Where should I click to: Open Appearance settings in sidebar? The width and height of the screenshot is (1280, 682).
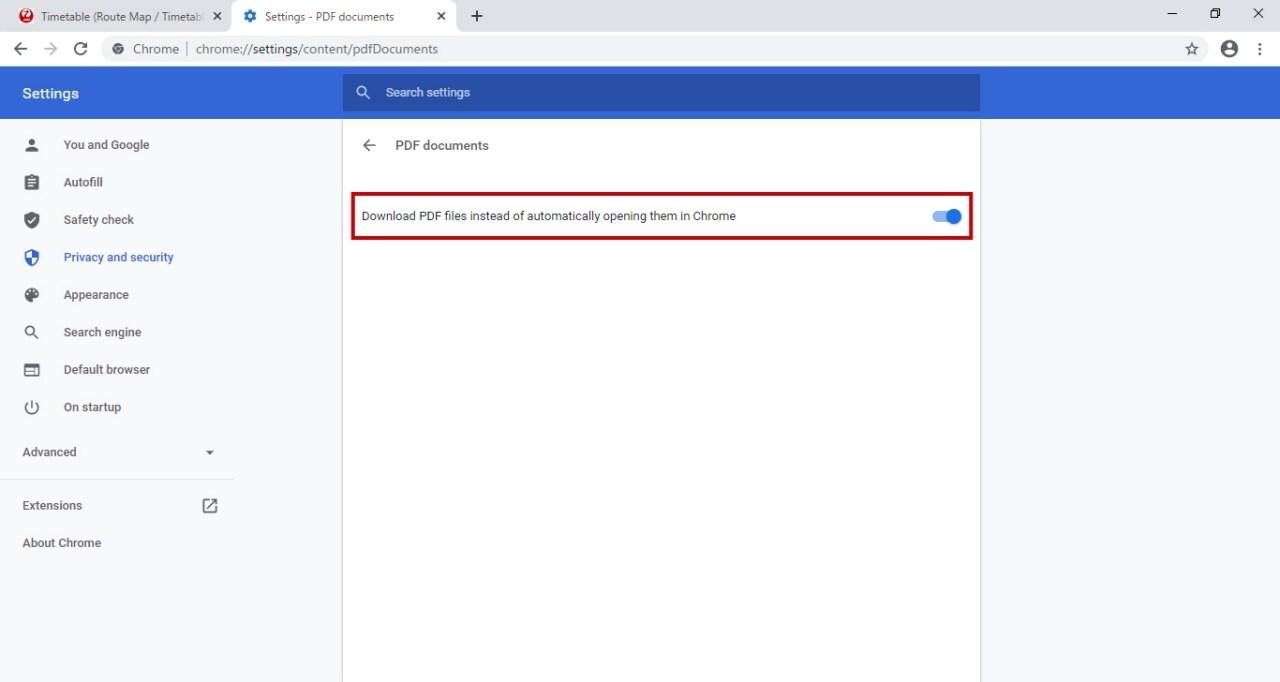click(96, 295)
